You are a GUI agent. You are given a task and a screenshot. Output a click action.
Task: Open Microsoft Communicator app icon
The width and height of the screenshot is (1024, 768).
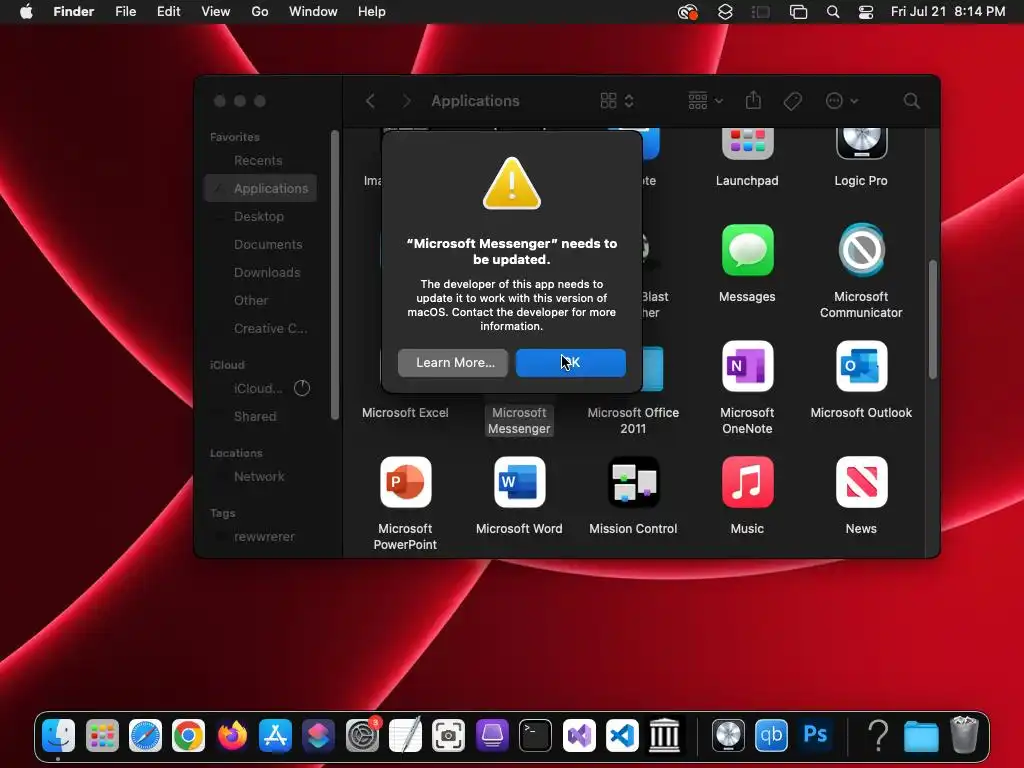click(x=861, y=250)
